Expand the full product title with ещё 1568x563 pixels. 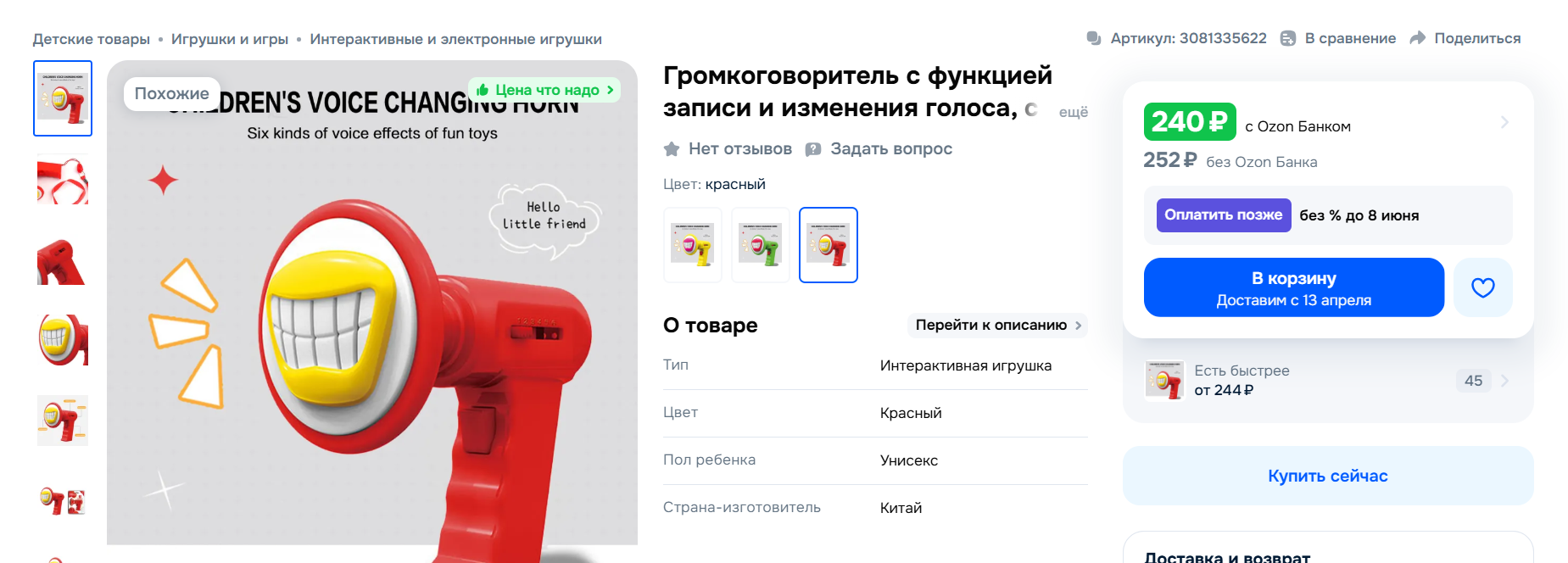[x=1074, y=112]
